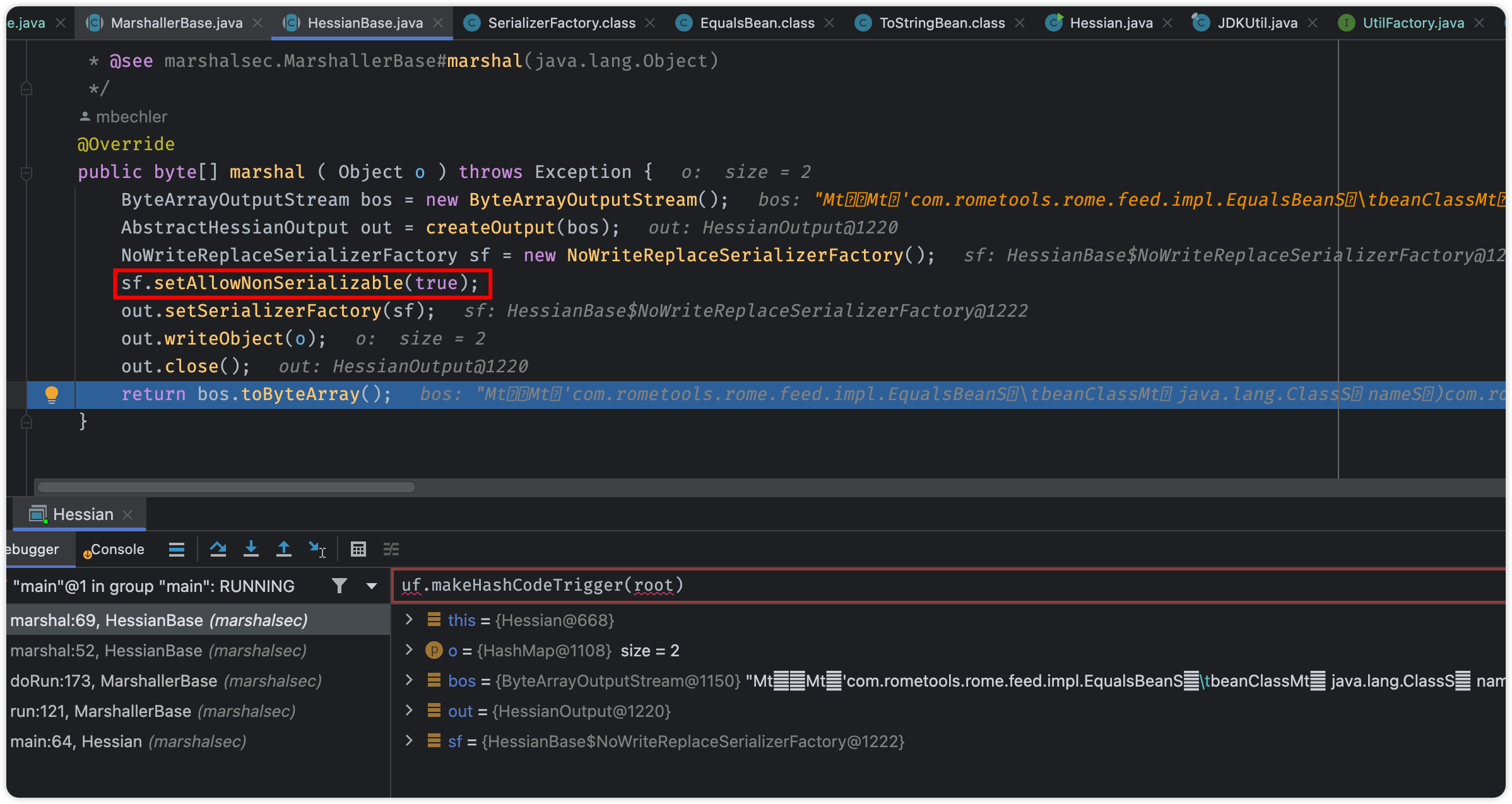Open the thread selector dropdown arrow
Viewport: 1512px width, 804px height.
click(x=372, y=586)
